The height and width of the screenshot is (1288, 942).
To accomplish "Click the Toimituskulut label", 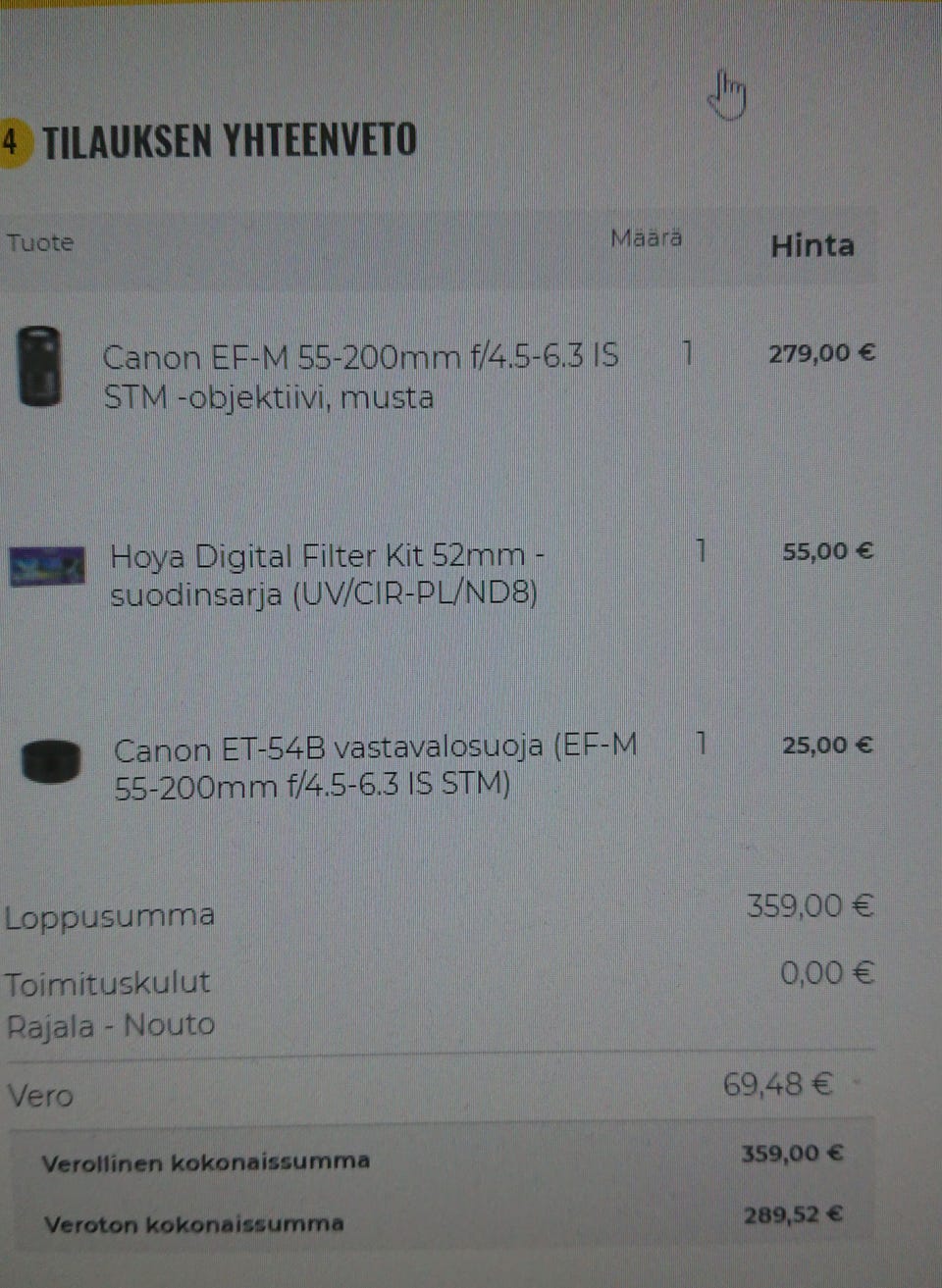I will [x=107, y=983].
